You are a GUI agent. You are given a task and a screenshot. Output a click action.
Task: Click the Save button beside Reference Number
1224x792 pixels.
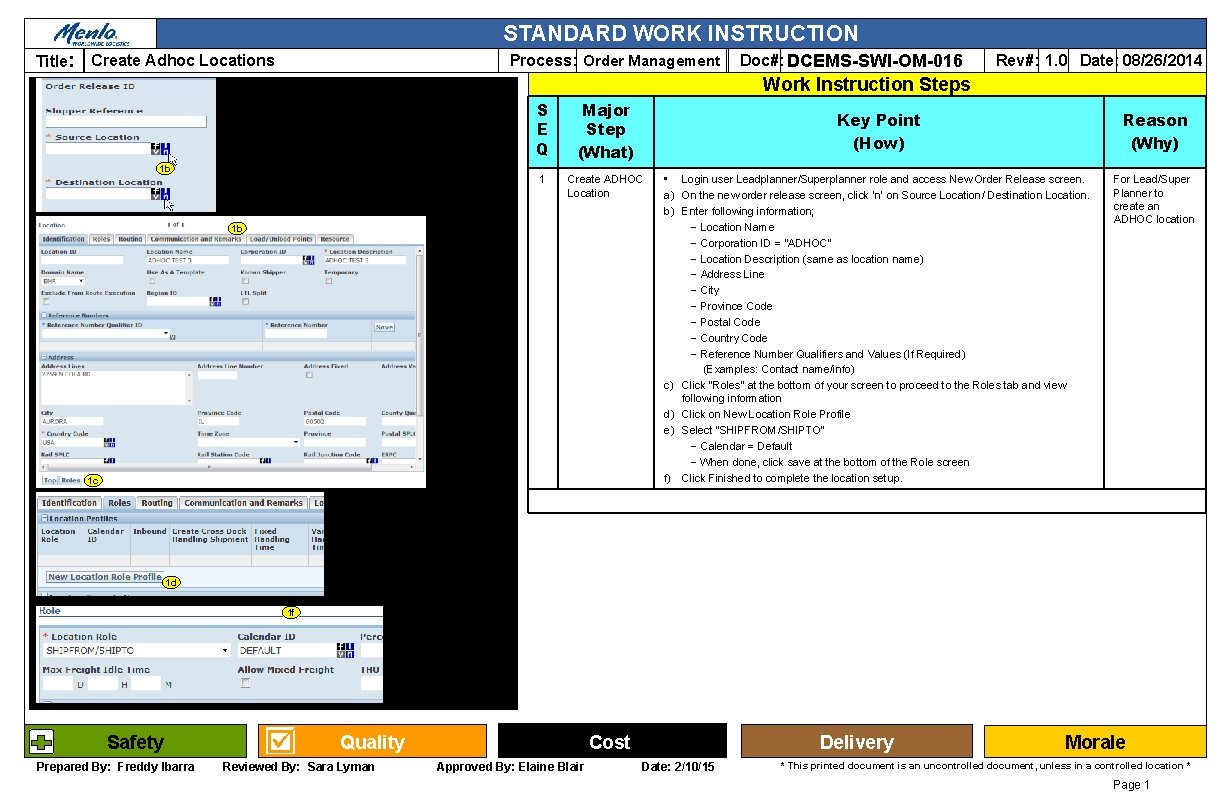[384, 327]
